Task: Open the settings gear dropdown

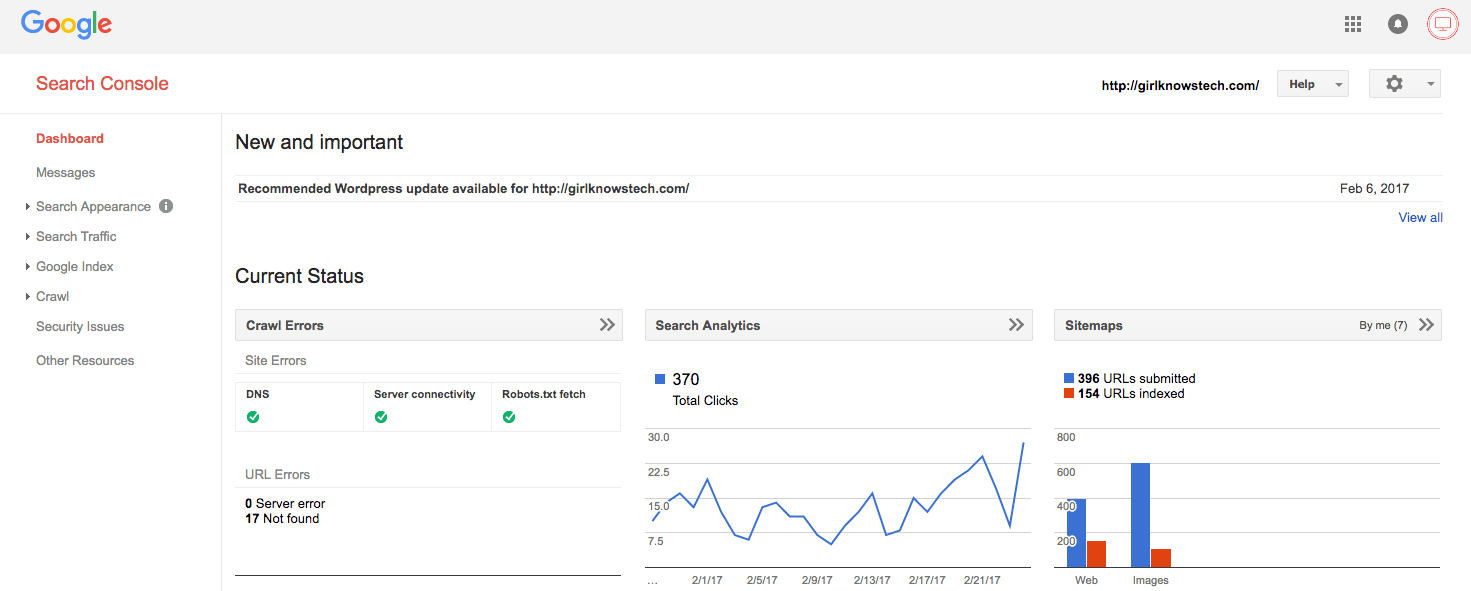Action: (1404, 84)
